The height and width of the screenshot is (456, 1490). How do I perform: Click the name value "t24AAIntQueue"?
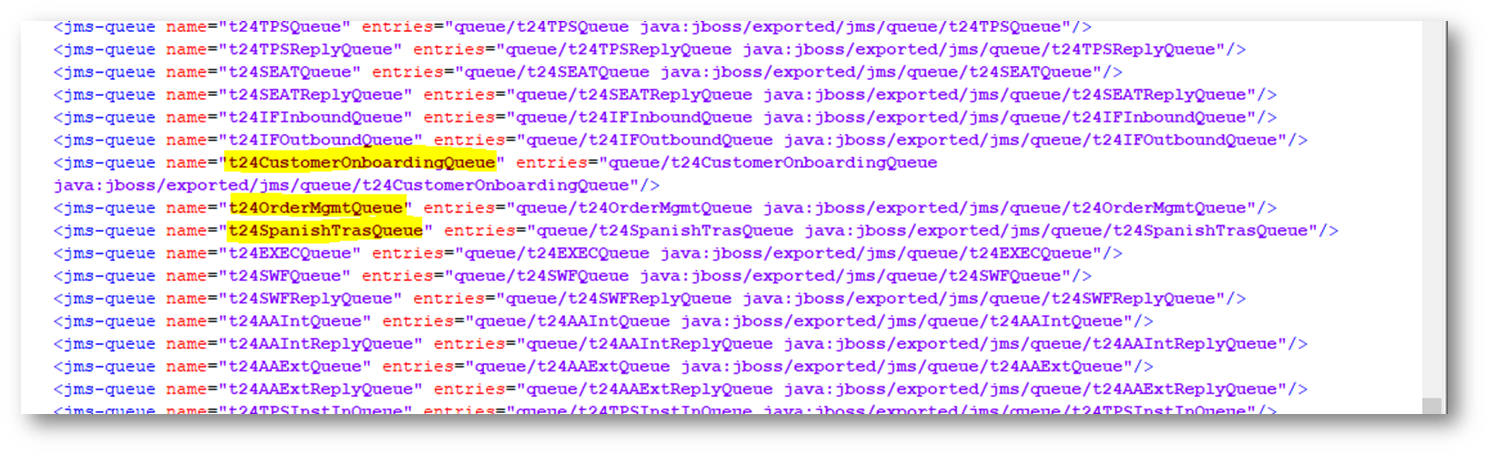(x=295, y=321)
